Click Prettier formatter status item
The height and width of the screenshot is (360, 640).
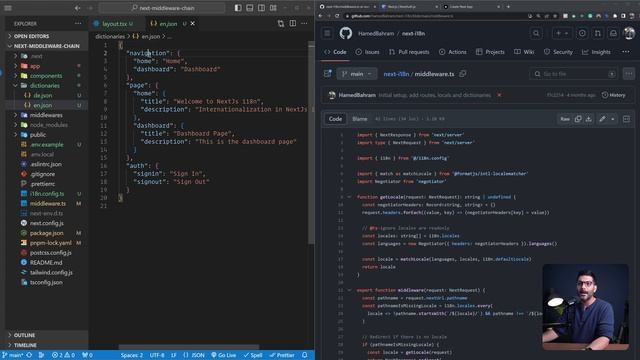pos(282,355)
